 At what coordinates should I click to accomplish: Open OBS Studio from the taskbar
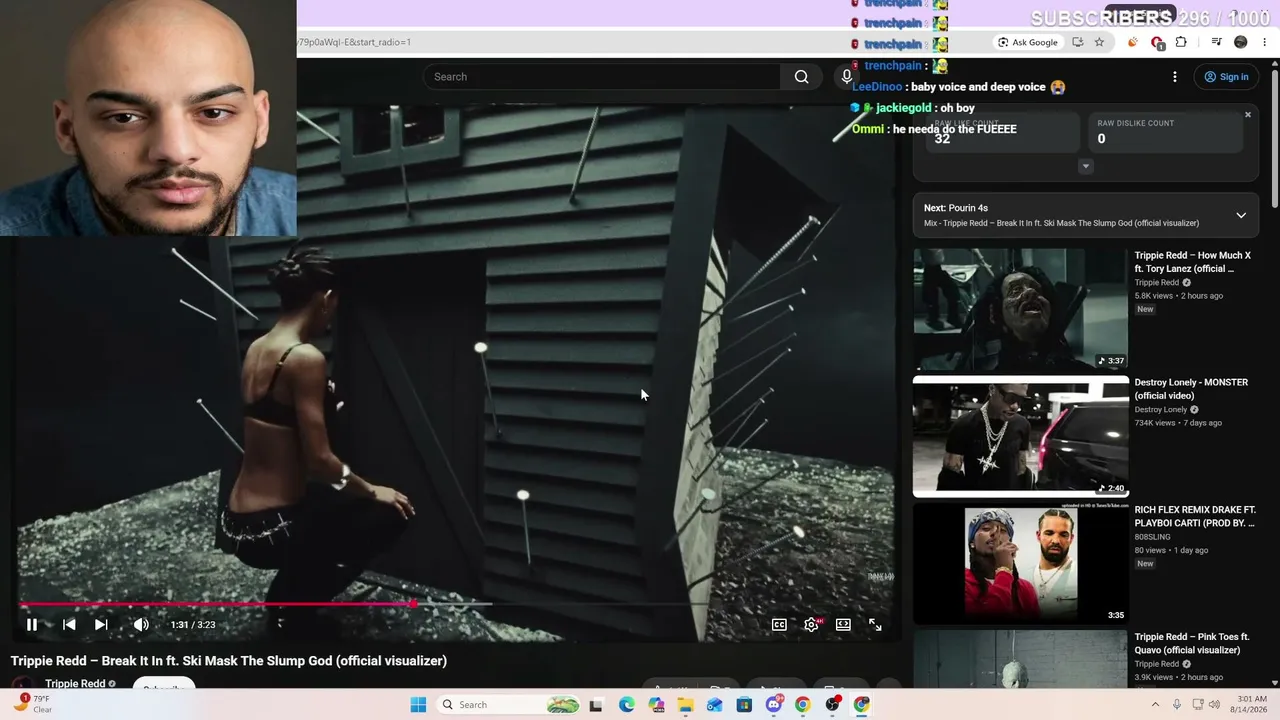click(832, 705)
